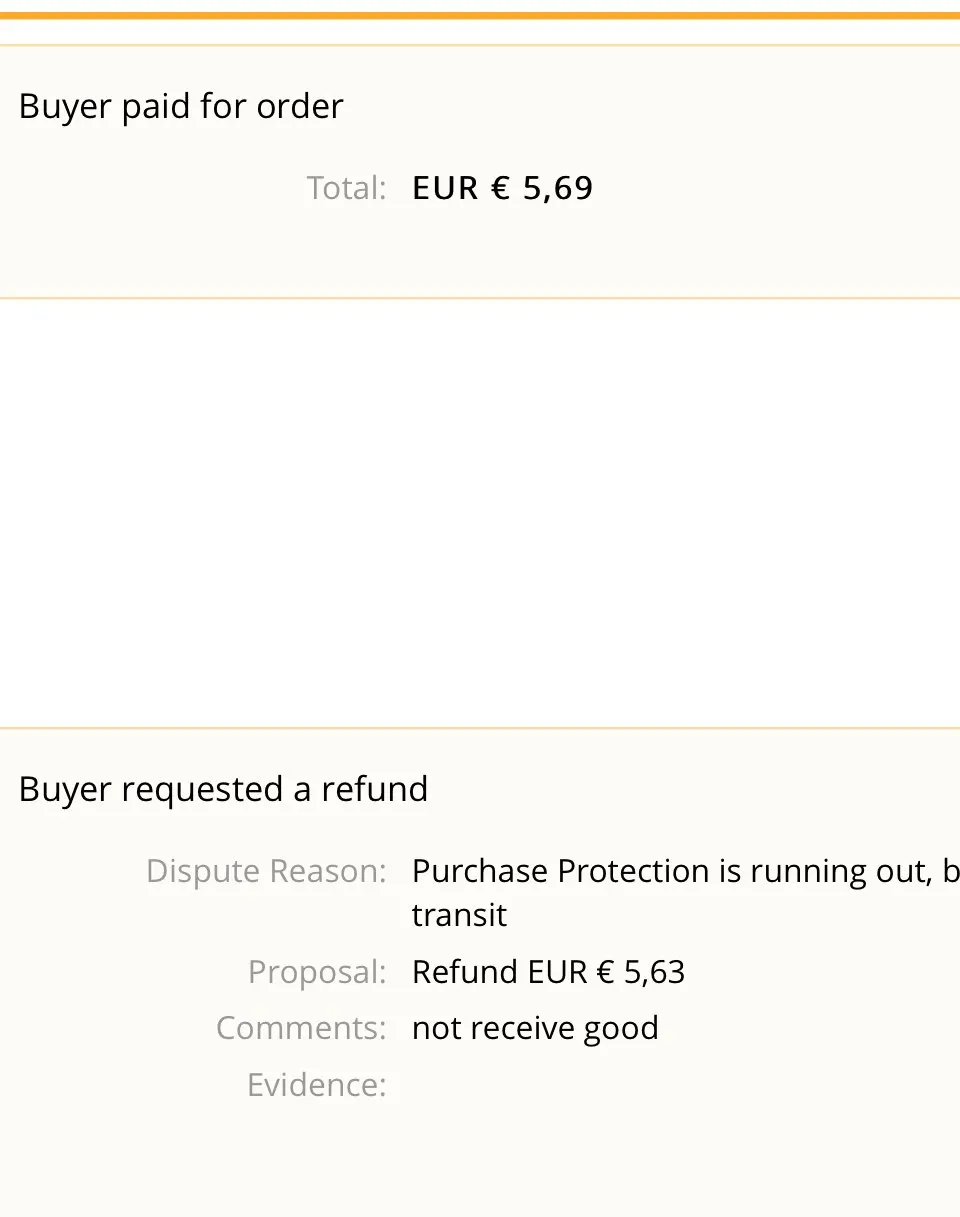Click the "Buyer requested a refund" heading
960x1217 pixels.
223,789
